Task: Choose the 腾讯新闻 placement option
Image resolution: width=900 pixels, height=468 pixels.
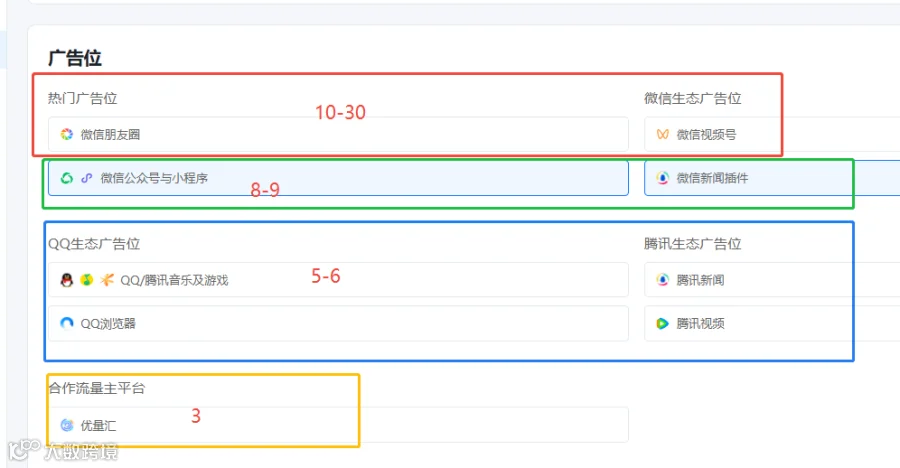Action: (x=772, y=280)
